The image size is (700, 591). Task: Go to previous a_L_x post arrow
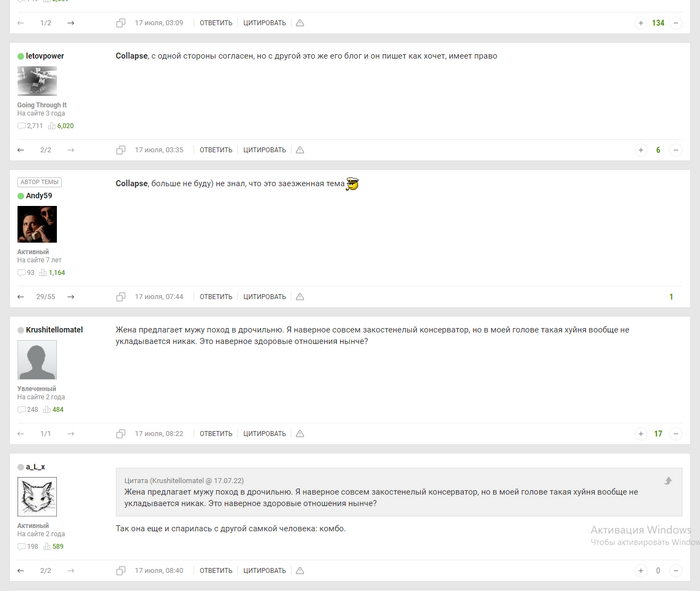point(21,570)
